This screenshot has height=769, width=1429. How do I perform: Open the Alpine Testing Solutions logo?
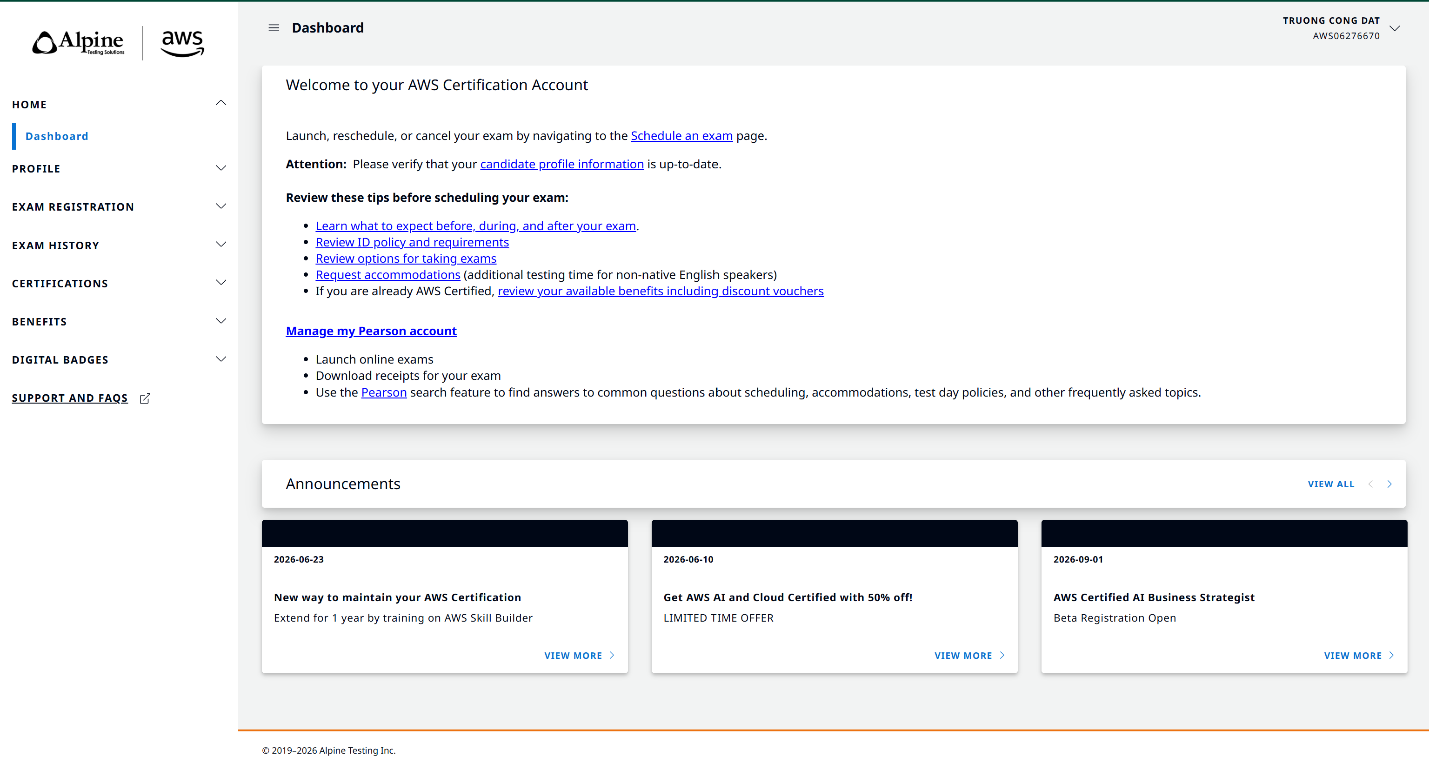78,42
